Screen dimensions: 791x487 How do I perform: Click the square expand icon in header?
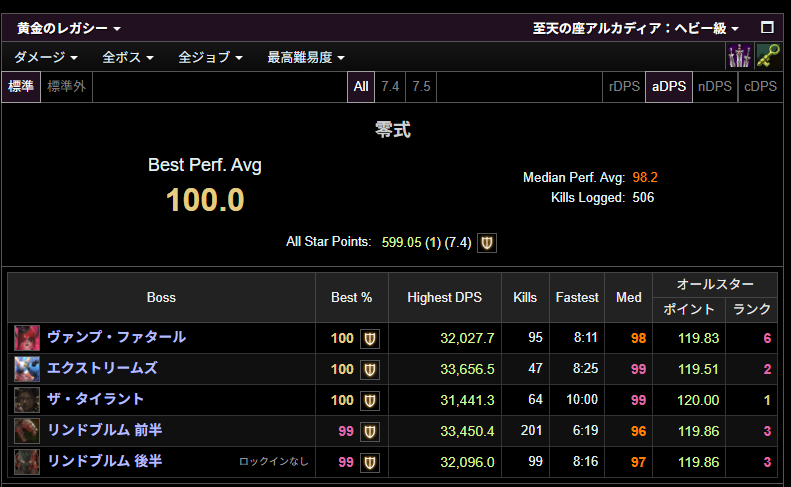[x=767, y=27]
